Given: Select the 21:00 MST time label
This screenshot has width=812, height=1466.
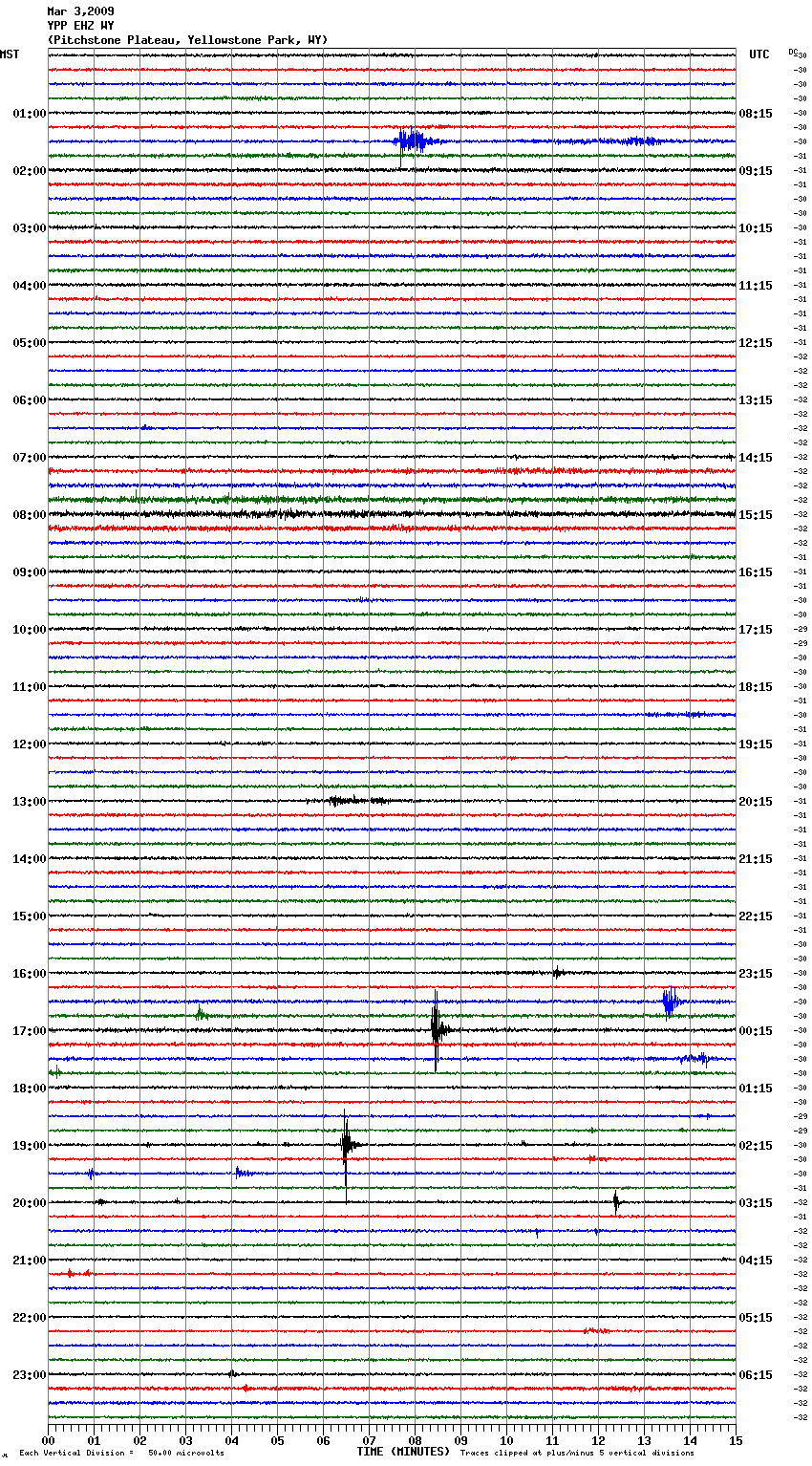Looking at the screenshot, I should (x=30, y=1261).
